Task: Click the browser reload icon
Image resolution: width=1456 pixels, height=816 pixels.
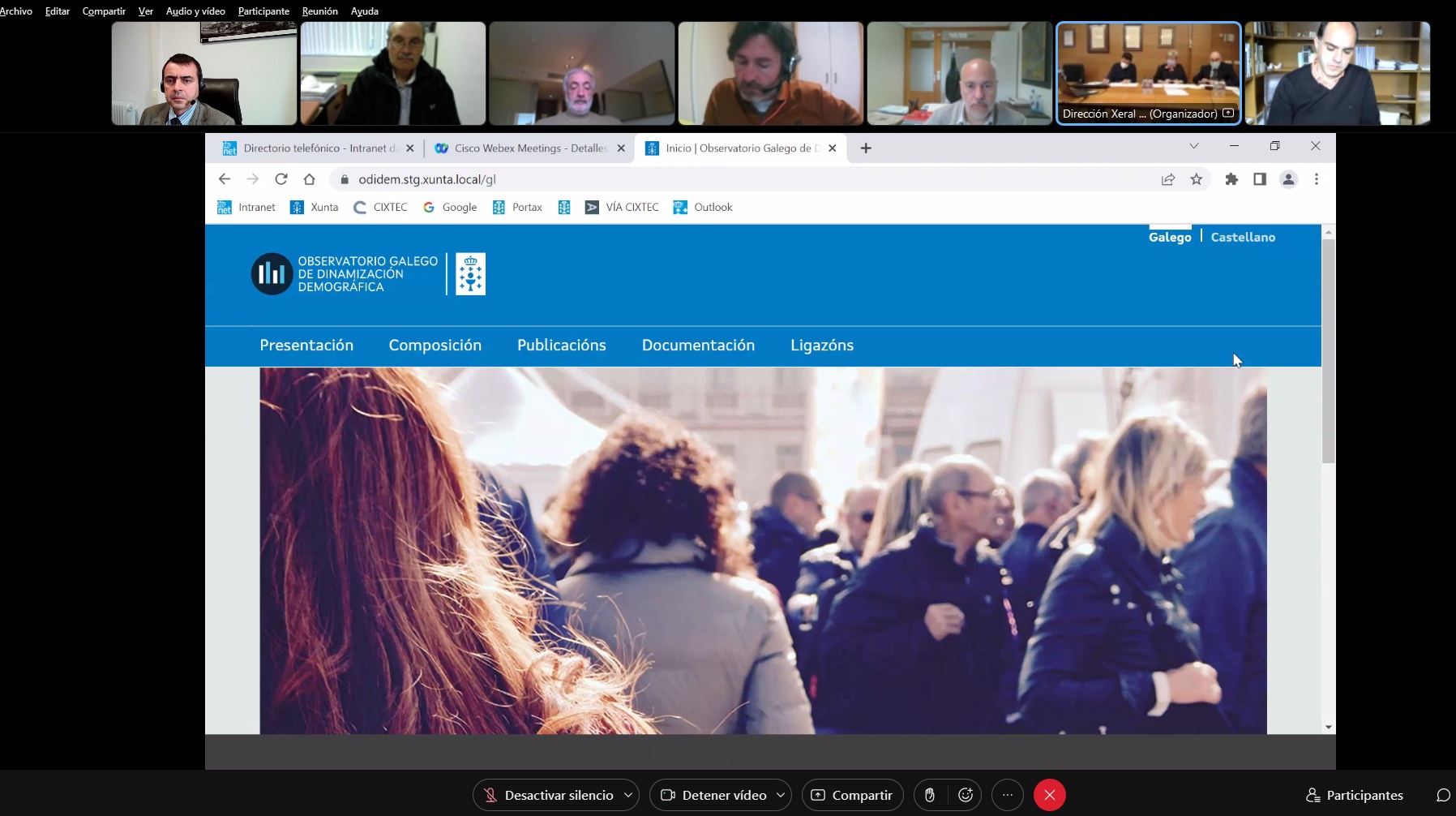Action: pyautogui.click(x=281, y=179)
